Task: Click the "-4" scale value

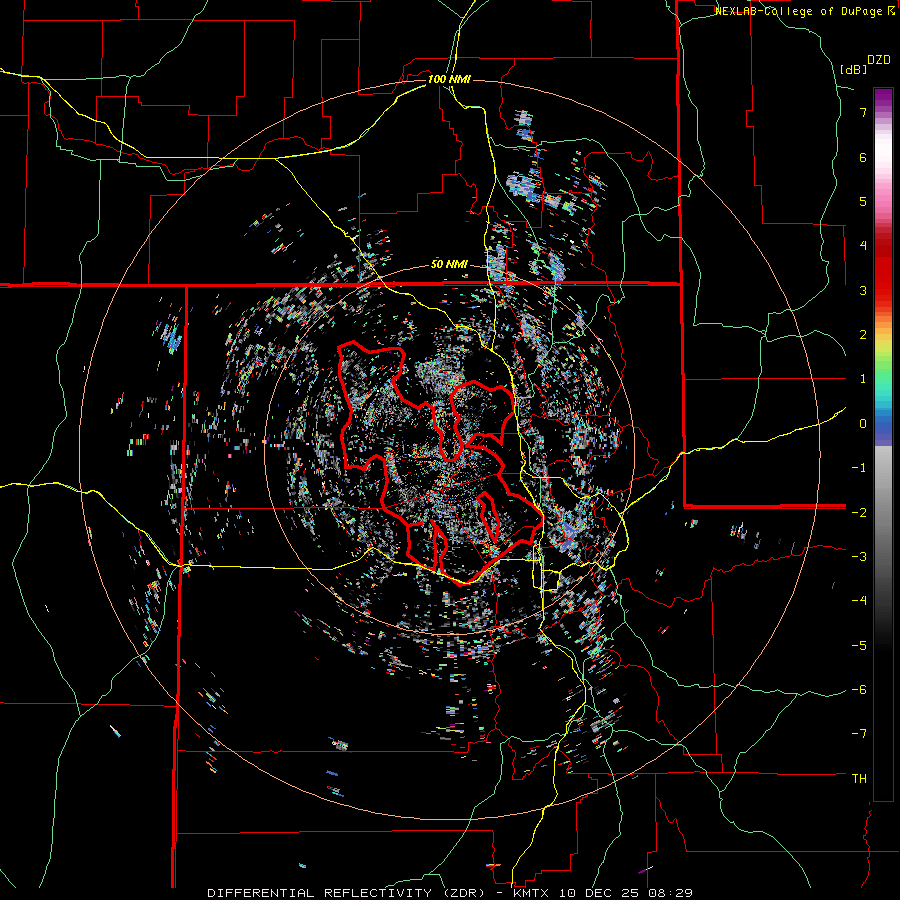Action: coord(859,601)
